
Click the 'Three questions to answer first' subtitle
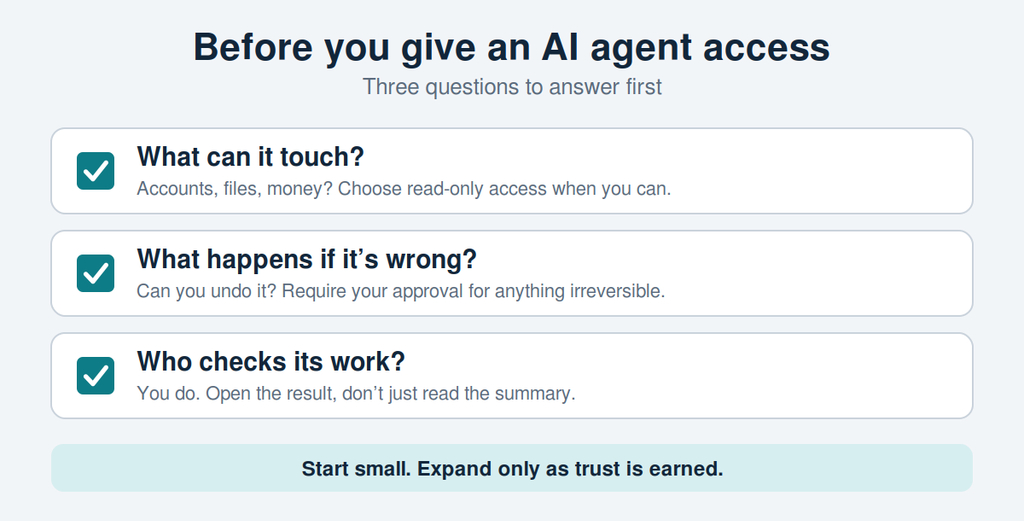coord(512,87)
